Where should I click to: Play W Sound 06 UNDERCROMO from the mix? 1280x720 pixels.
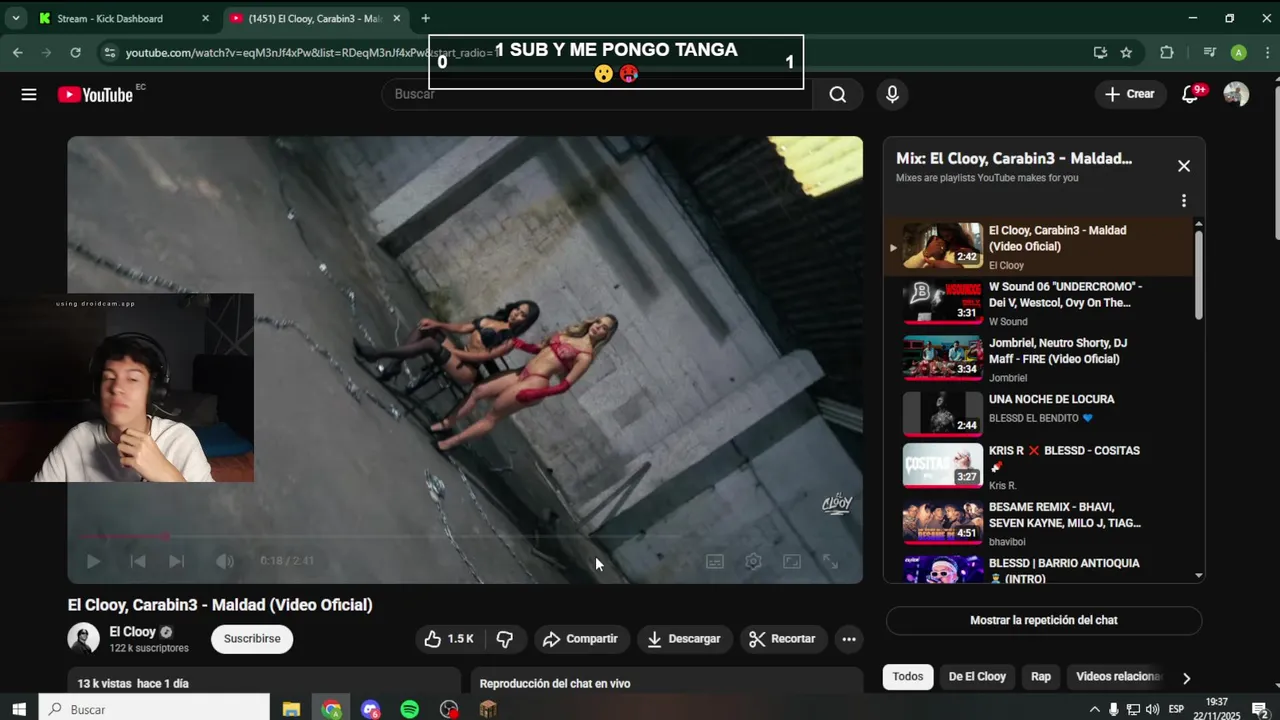point(1040,303)
